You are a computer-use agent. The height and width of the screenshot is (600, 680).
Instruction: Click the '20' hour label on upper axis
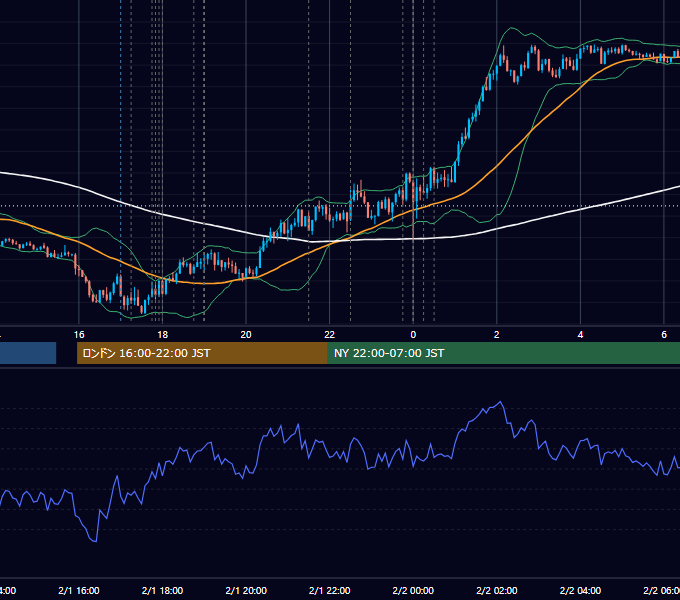click(x=246, y=335)
